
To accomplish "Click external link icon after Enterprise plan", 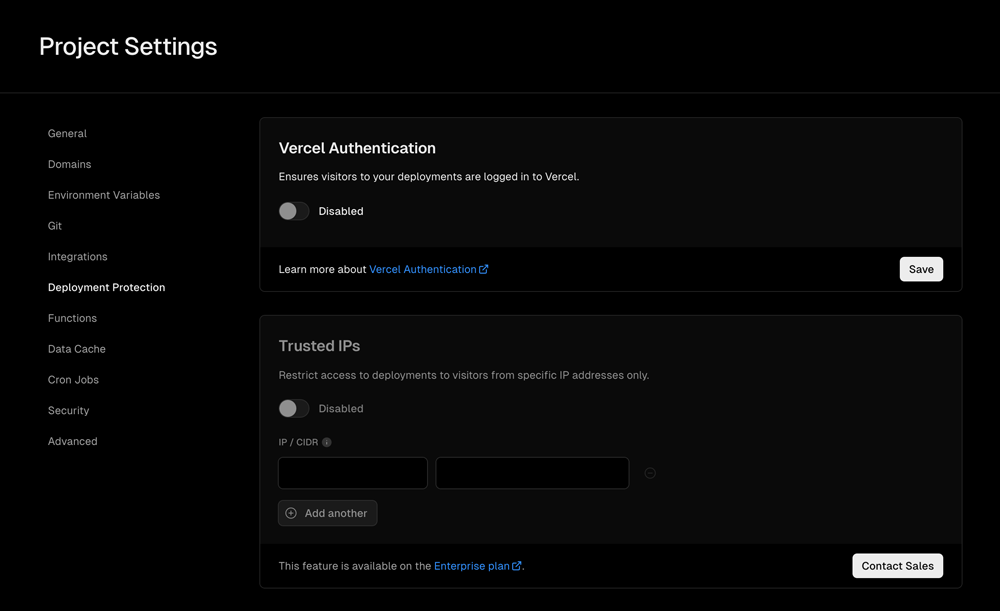I will click(x=517, y=566).
